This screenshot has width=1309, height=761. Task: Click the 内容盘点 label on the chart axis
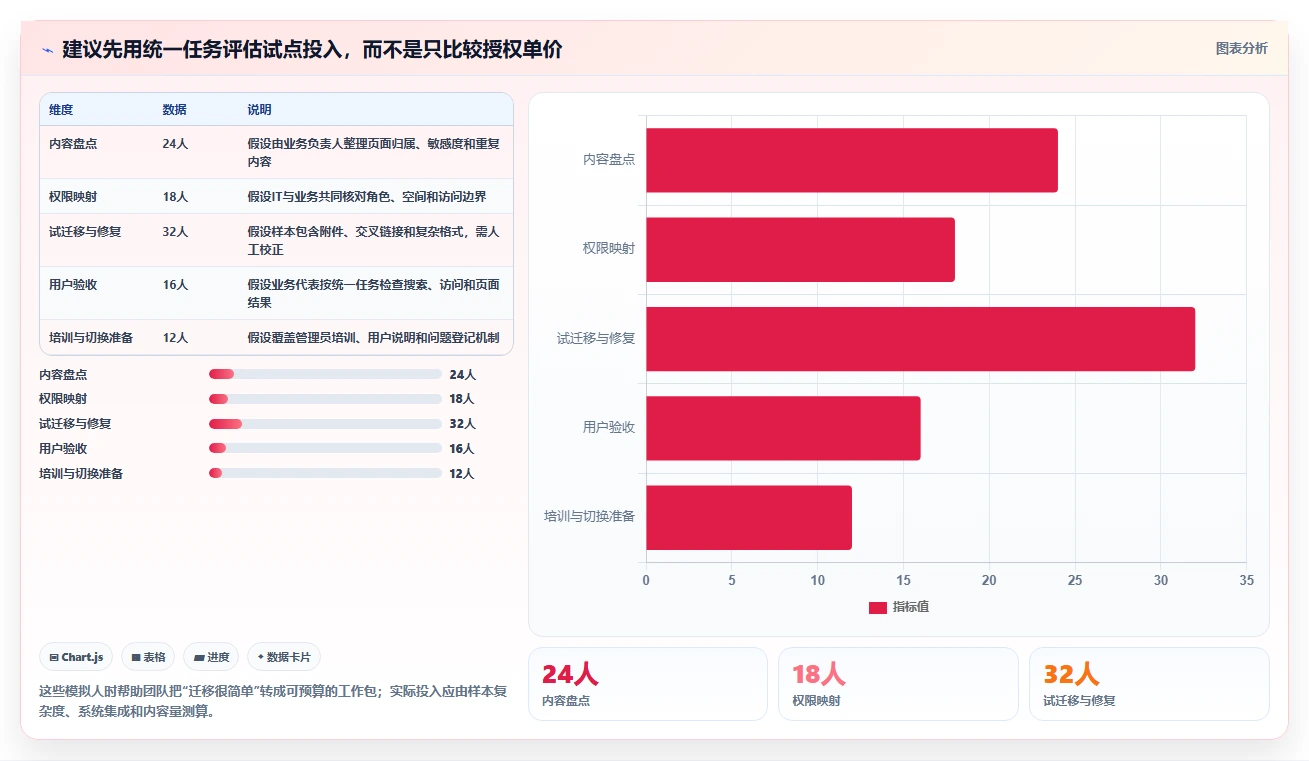tap(609, 159)
